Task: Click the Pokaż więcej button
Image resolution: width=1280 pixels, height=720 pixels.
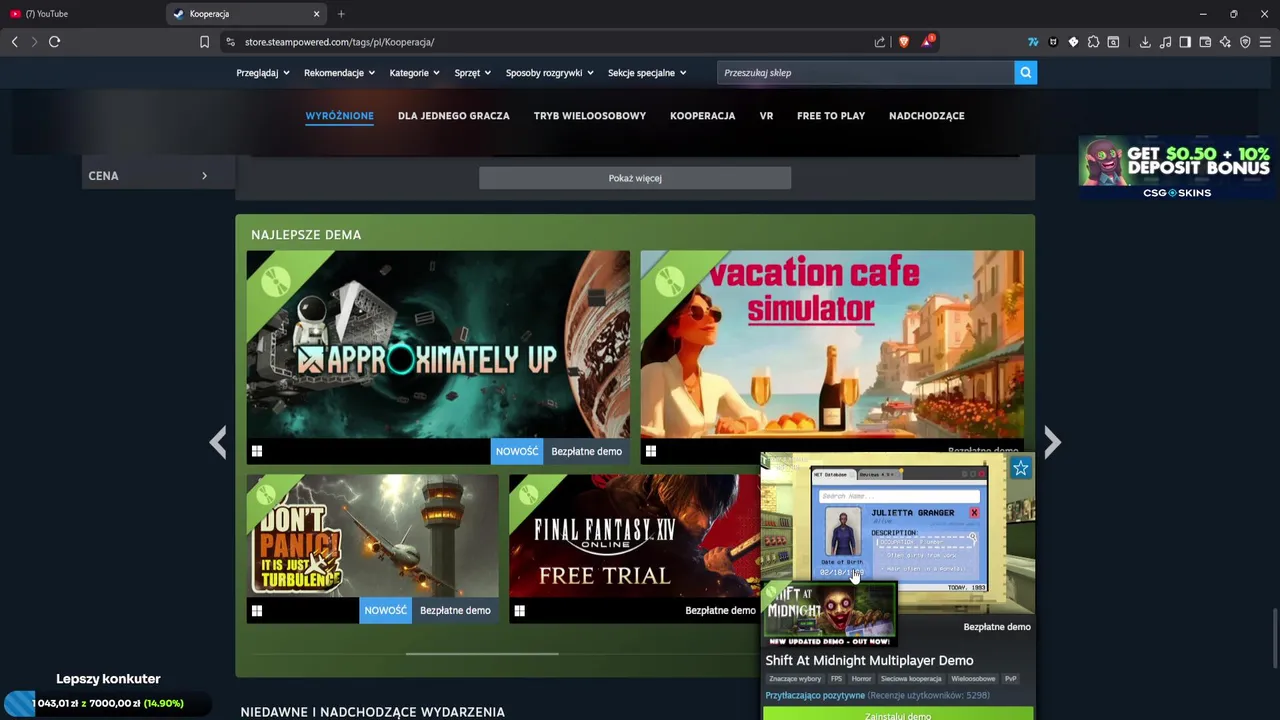Action: pyautogui.click(x=635, y=178)
